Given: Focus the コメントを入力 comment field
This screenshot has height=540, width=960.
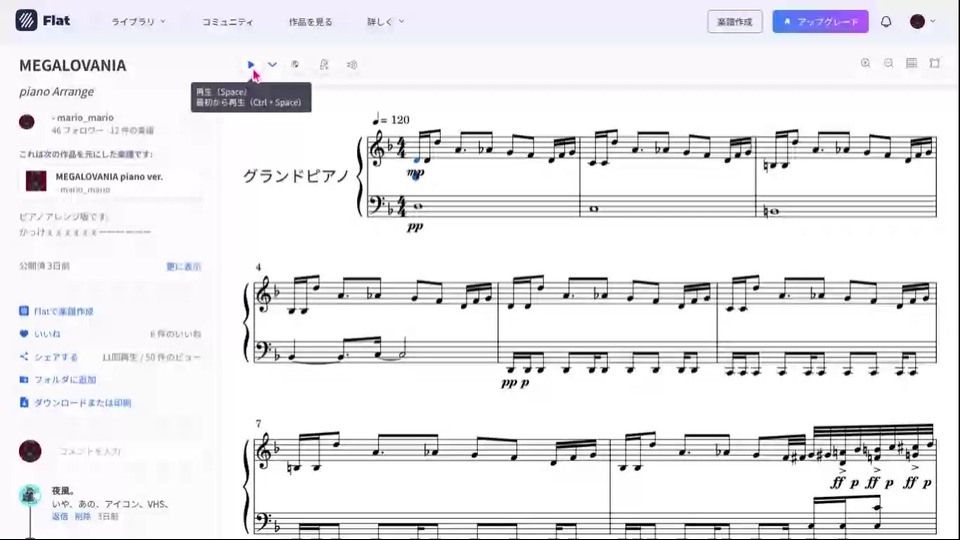Looking at the screenshot, I should point(129,451).
